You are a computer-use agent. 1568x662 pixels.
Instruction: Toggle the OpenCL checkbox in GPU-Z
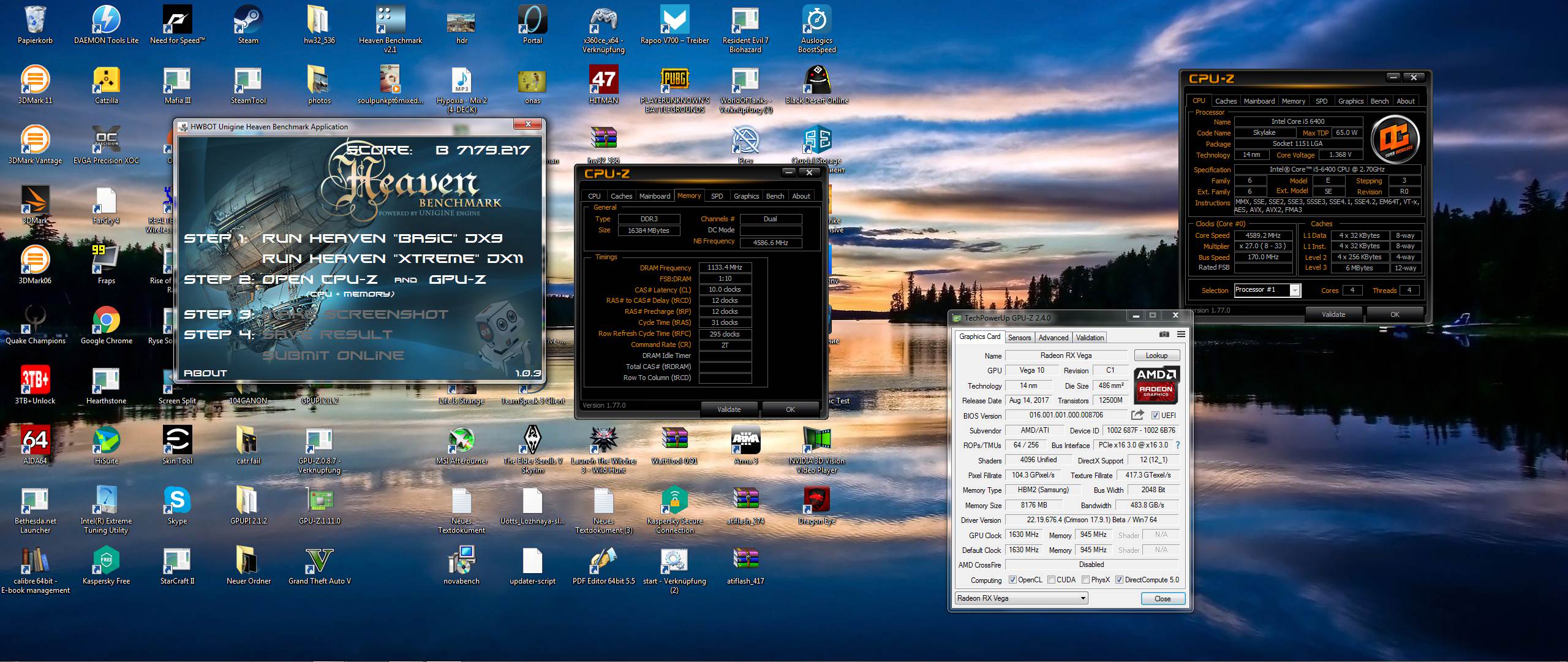point(1012,579)
